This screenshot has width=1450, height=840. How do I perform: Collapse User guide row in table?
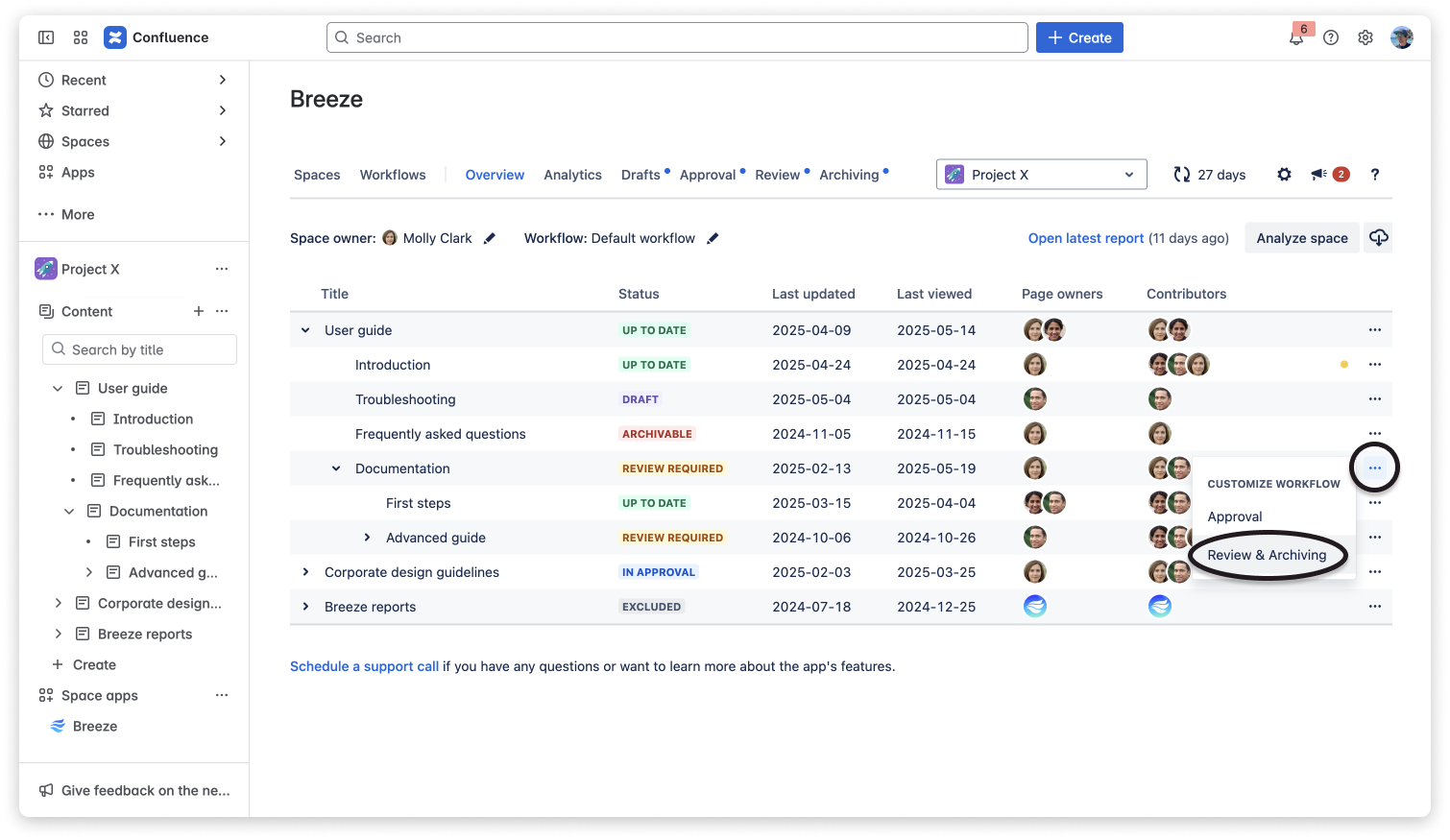[x=305, y=330]
